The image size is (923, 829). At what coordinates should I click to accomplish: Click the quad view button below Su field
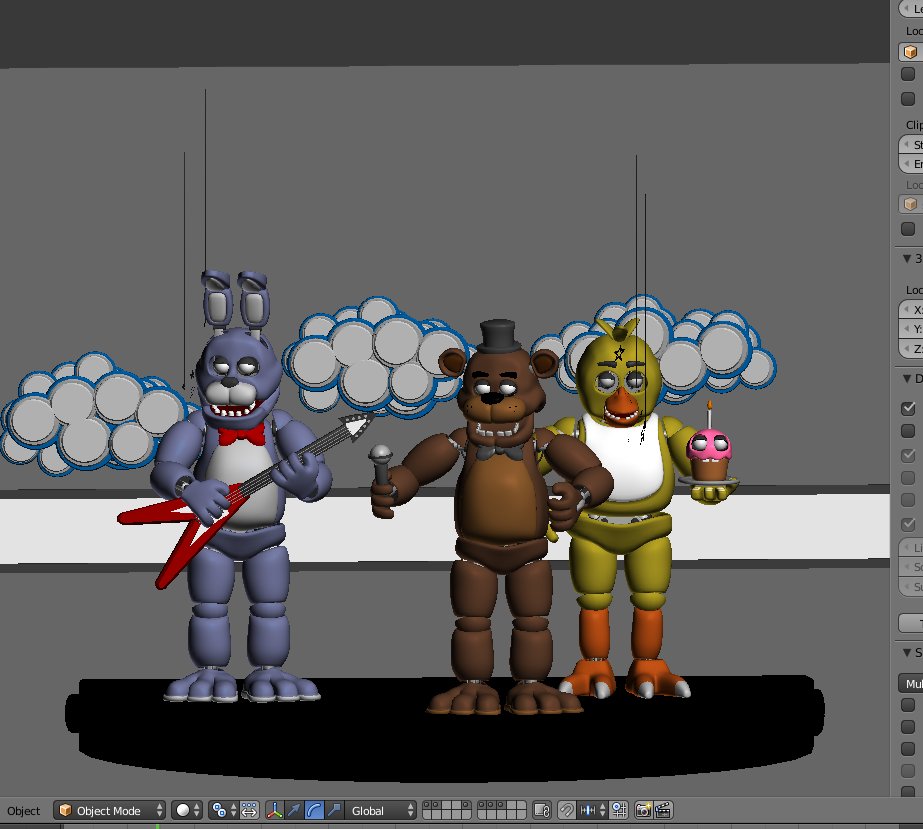(x=911, y=623)
